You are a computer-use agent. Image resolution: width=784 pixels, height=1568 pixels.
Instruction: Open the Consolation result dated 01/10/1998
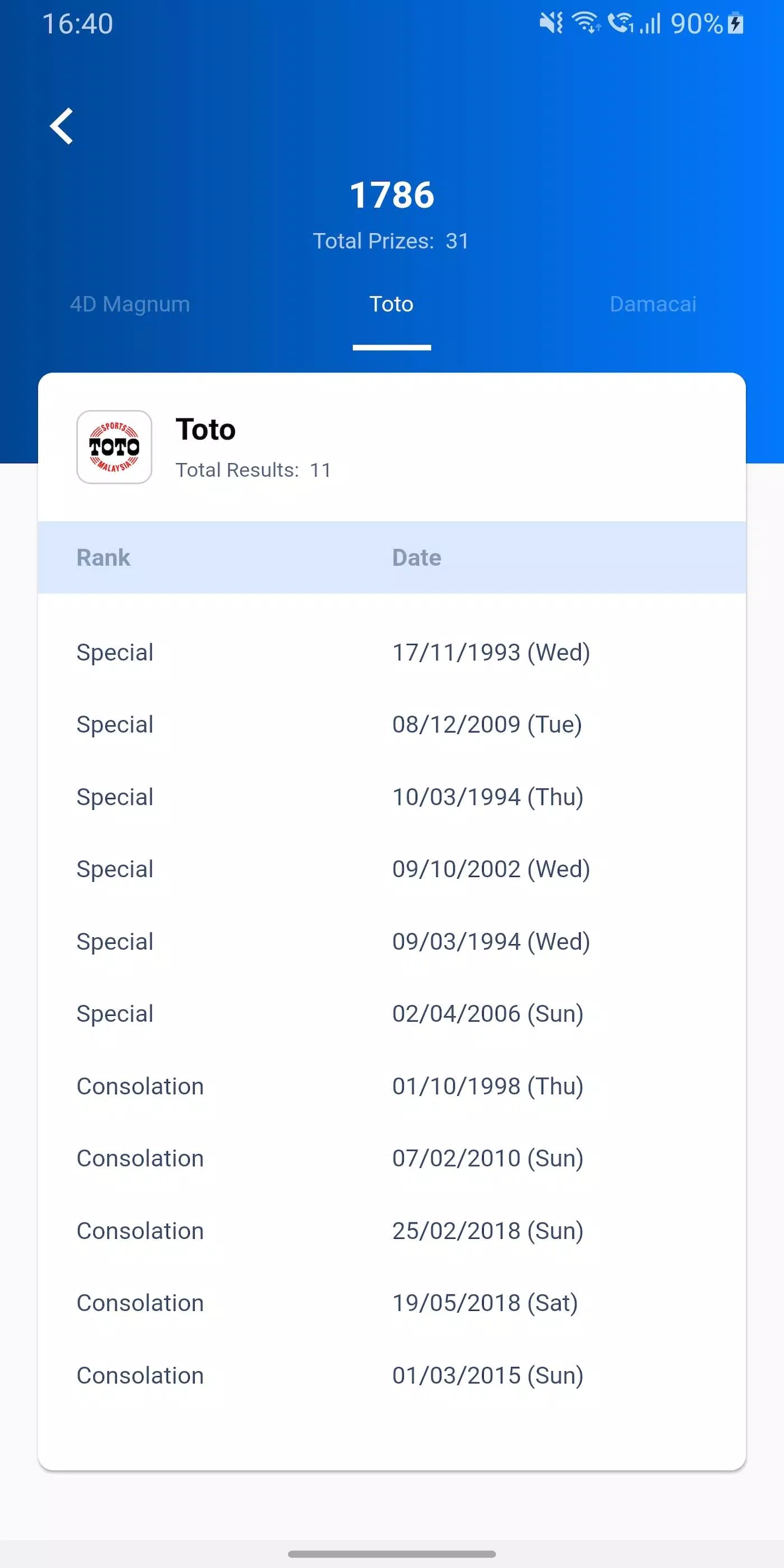click(392, 1086)
